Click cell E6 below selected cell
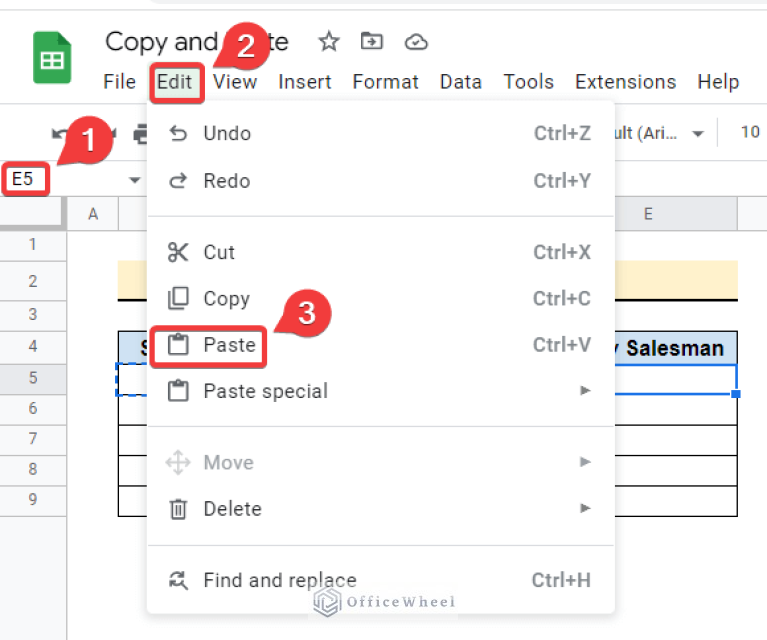Viewport: 767px width, 640px height. click(x=676, y=410)
